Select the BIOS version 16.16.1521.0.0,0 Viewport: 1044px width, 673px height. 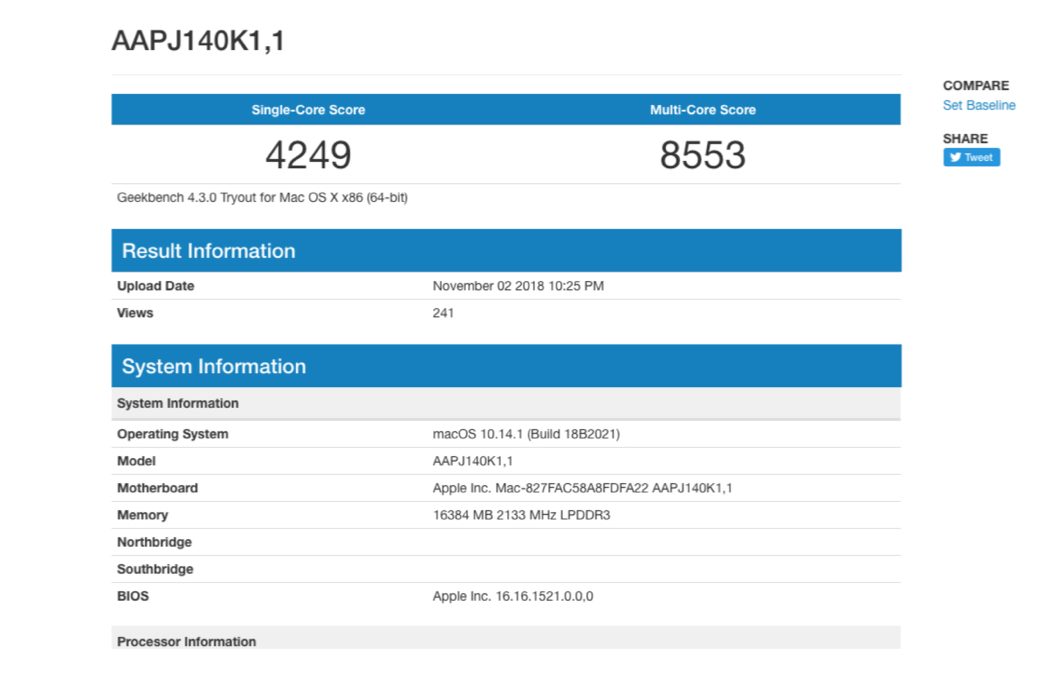[513, 596]
